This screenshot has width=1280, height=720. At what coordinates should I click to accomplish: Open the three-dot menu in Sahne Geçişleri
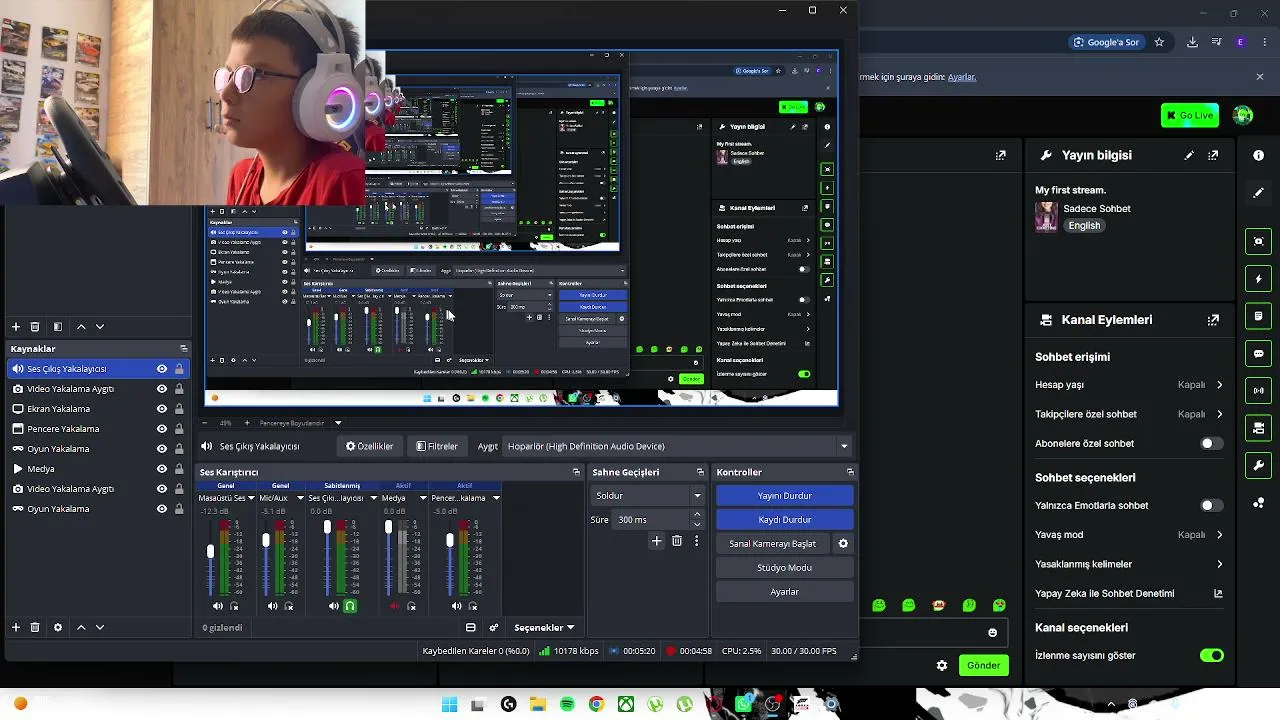[696, 541]
